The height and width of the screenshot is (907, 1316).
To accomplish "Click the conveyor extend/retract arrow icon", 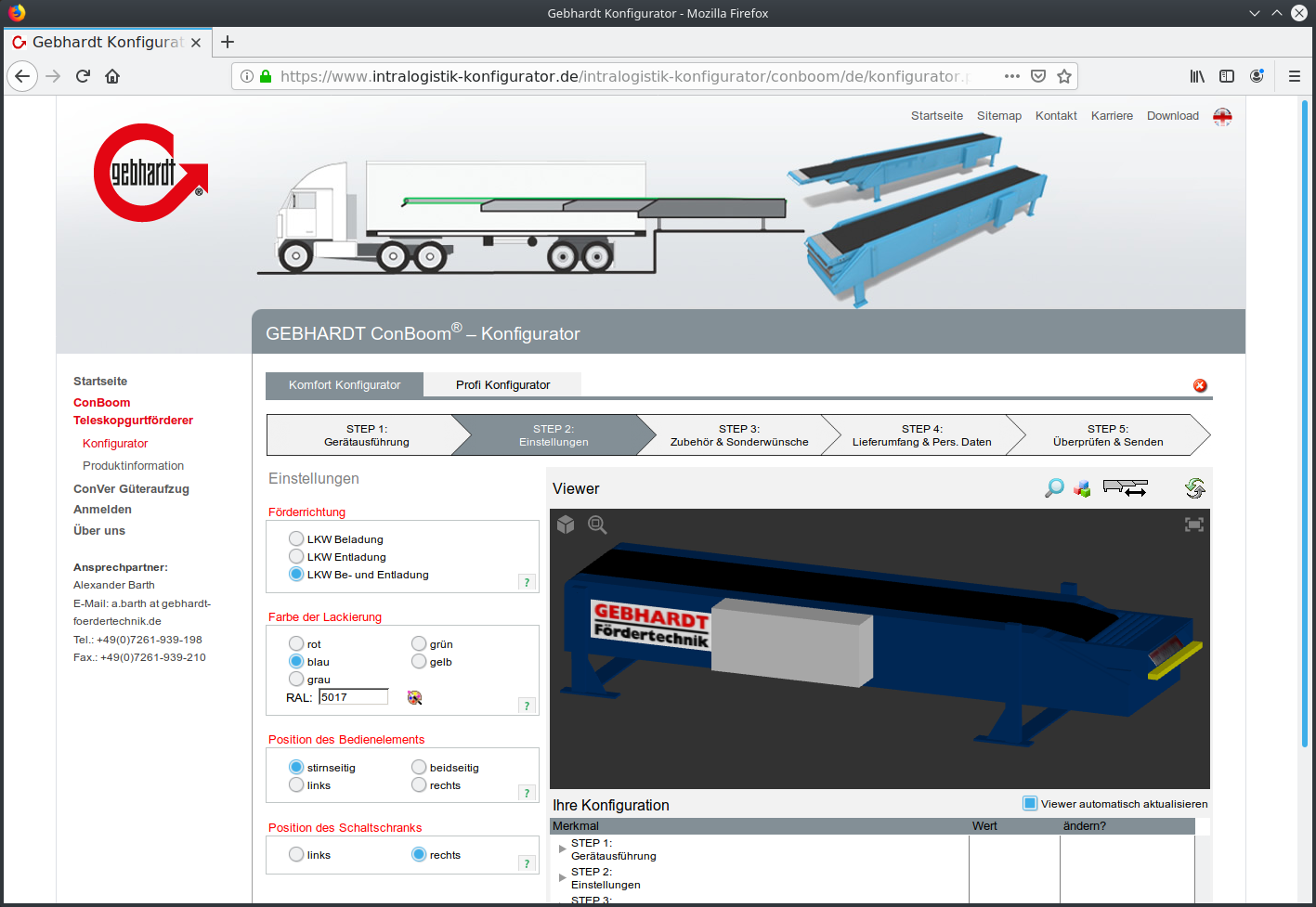I will pos(1126,487).
